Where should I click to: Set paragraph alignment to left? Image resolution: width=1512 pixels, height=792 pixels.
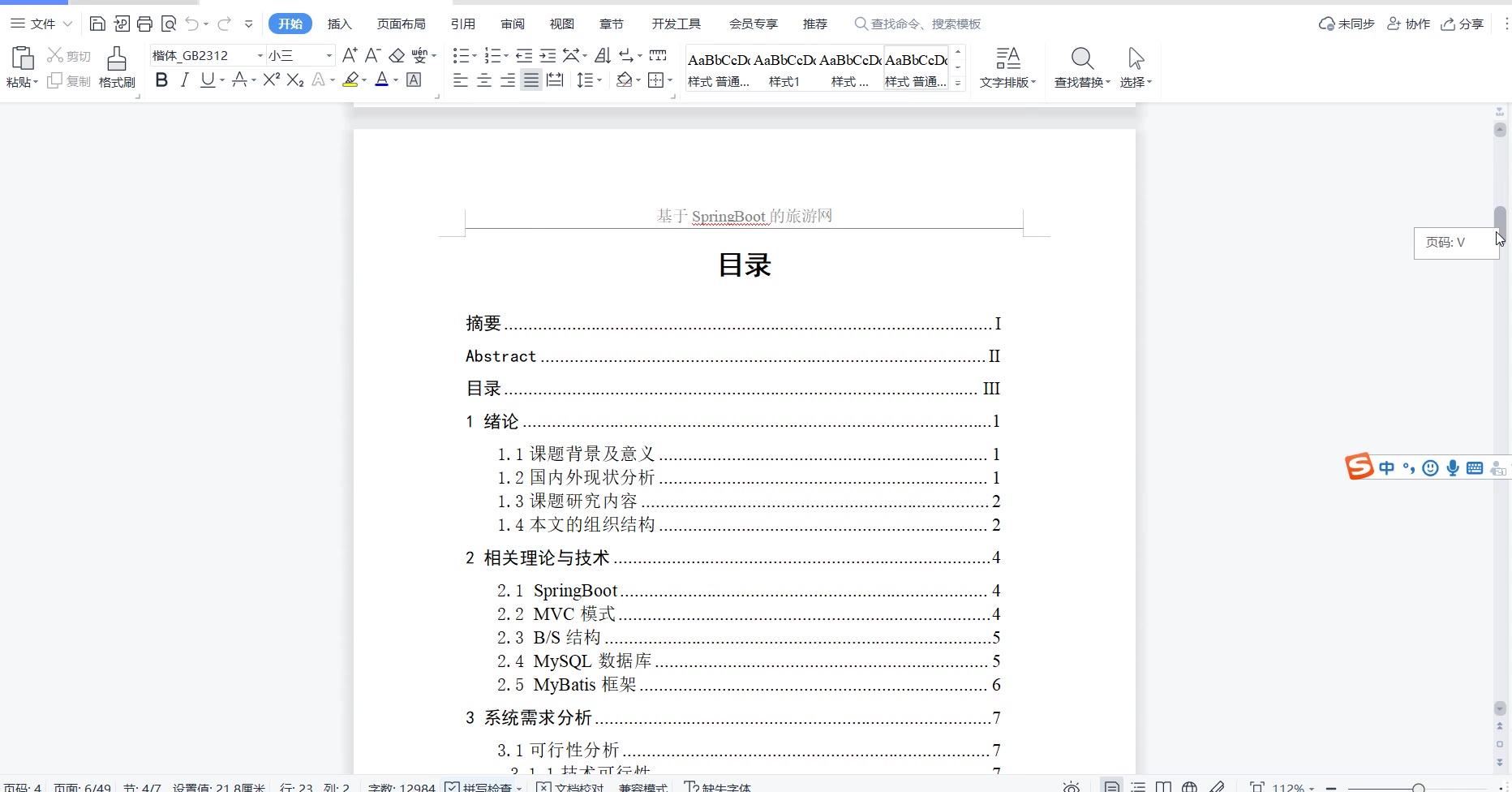(x=460, y=80)
